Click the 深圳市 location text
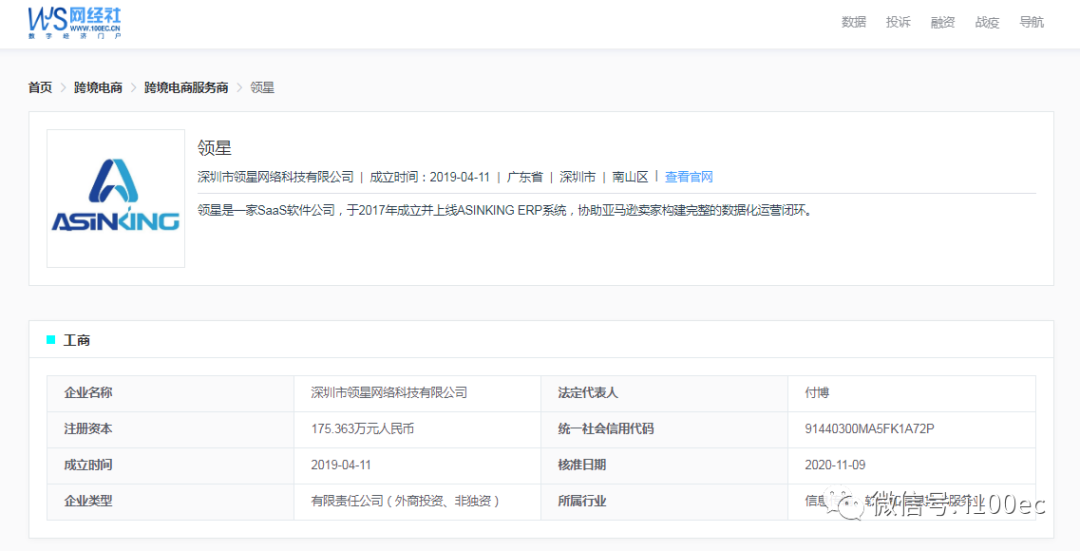The width and height of the screenshot is (1080, 551). (x=578, y=177)
